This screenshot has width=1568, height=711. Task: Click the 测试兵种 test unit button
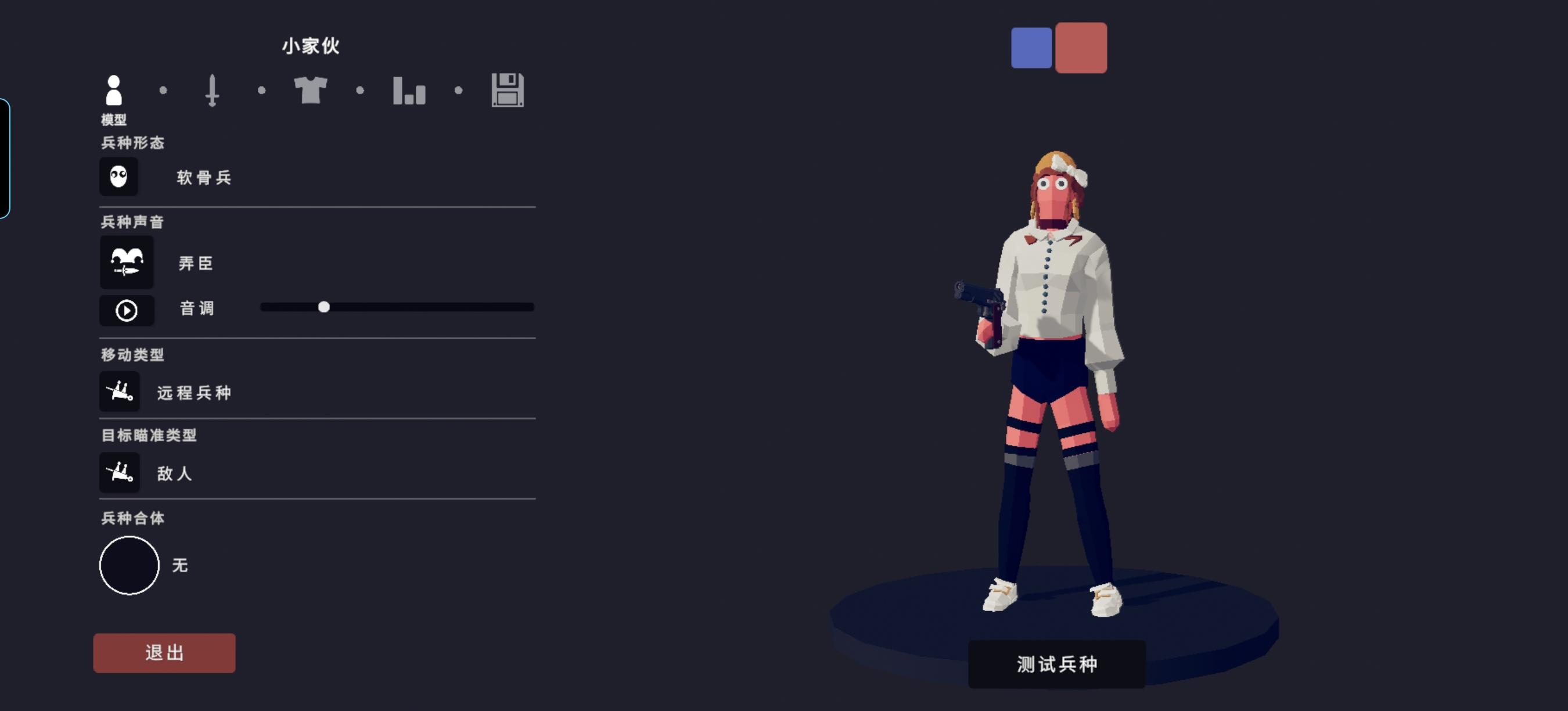click(x=1057, y=664)
